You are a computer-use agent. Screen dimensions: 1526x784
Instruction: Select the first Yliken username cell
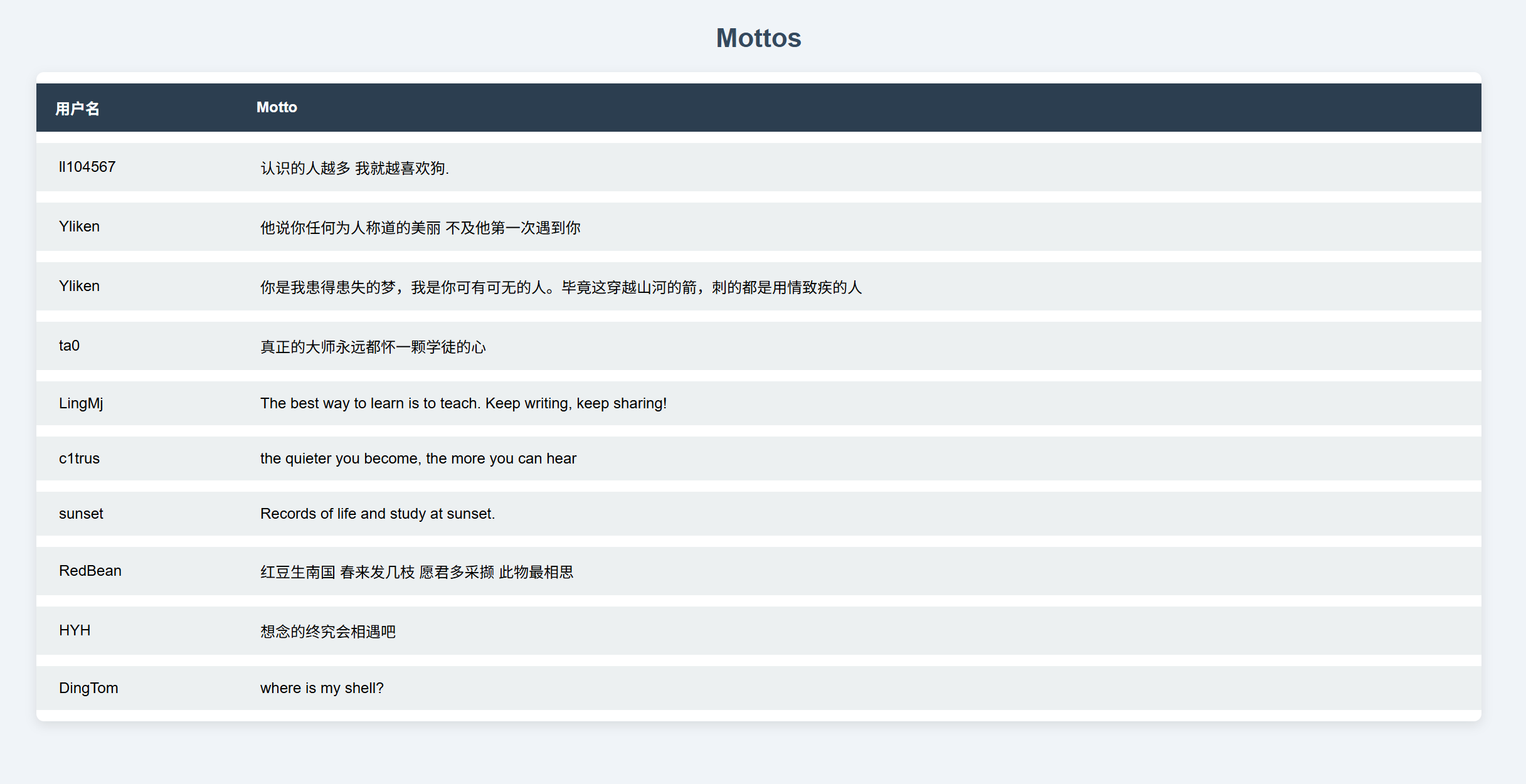(x=79, y=226)
